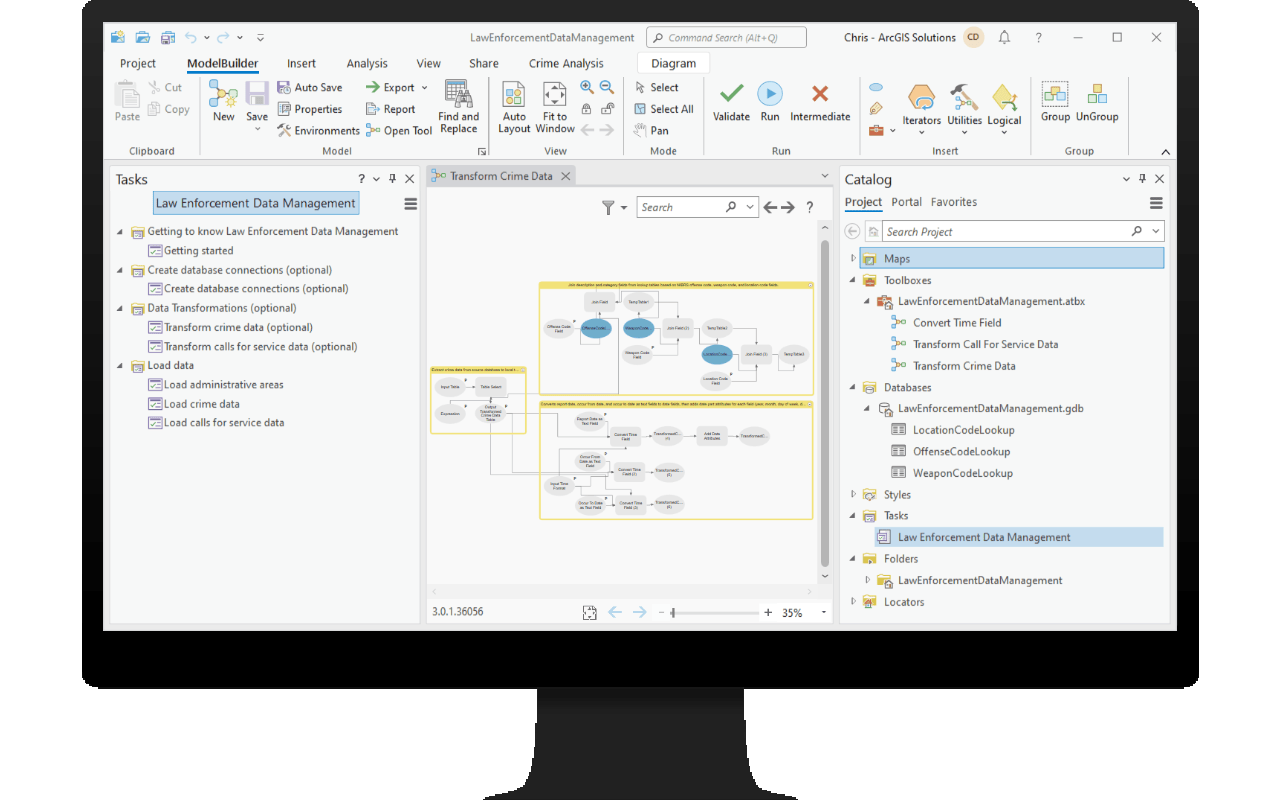Apply Auto Layout to the model diagram
This screenshot has height=800, width=1280.
coord(514,104)
